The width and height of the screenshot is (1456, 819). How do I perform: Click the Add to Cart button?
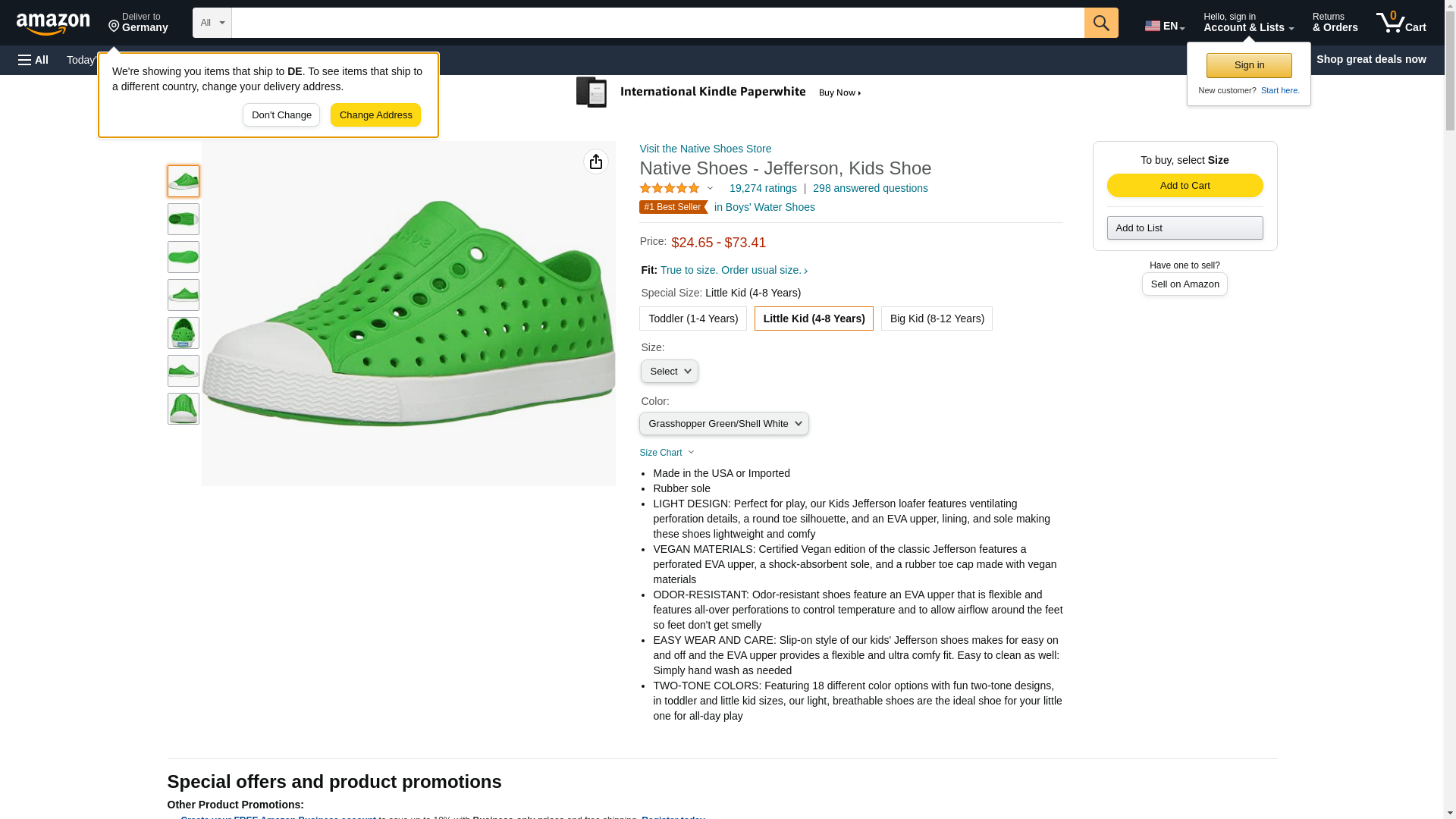pyautogui.click(x=1184, y=186)
